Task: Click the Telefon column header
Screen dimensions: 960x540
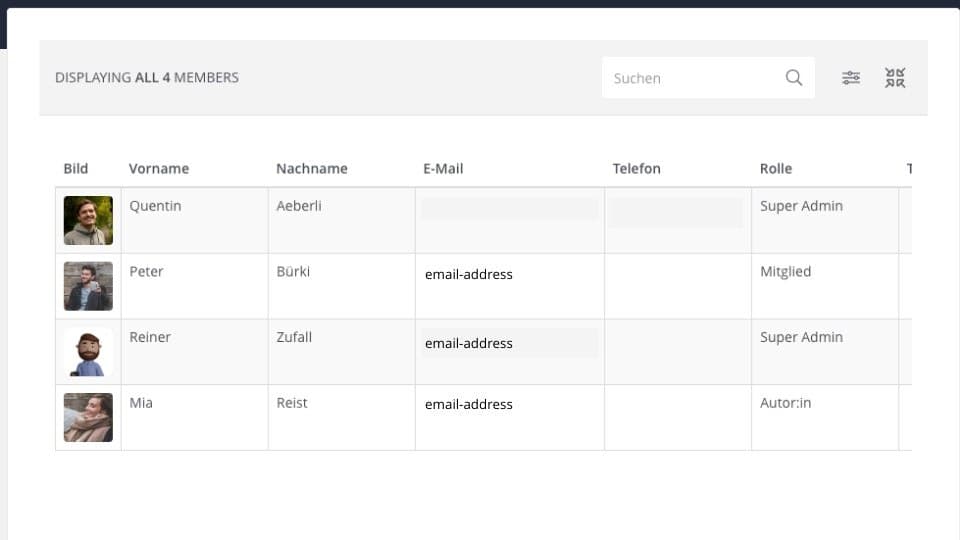Action: pos(637,168)
